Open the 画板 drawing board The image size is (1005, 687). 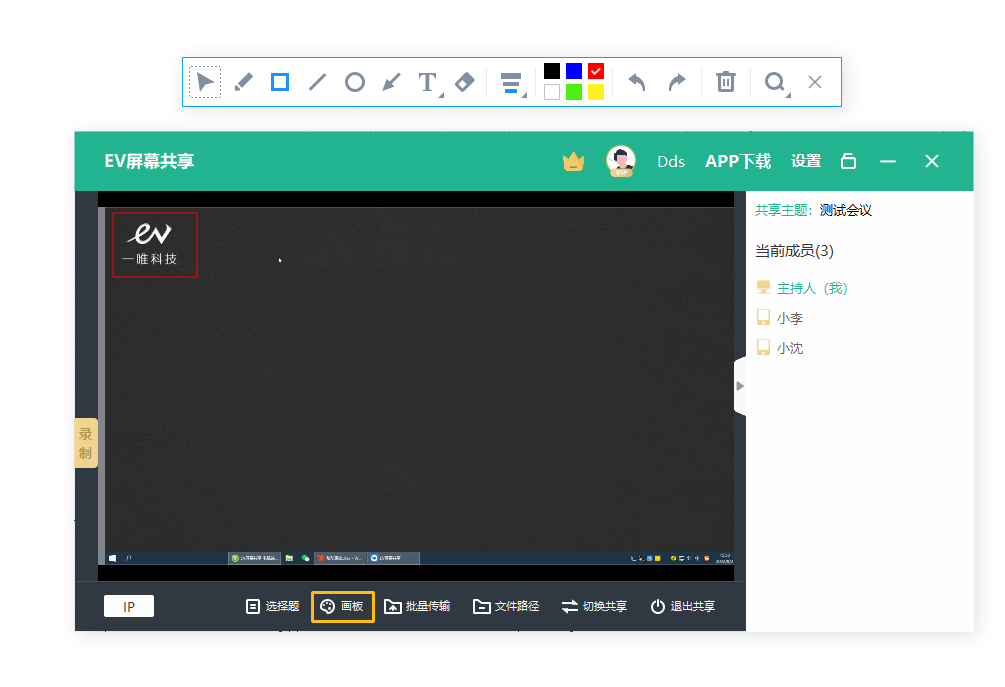(342, 606)
